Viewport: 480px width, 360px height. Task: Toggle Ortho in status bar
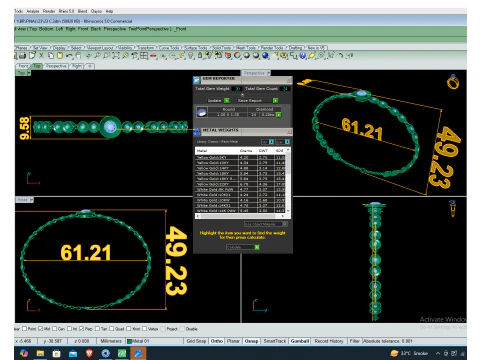click(x=217, y=341)
